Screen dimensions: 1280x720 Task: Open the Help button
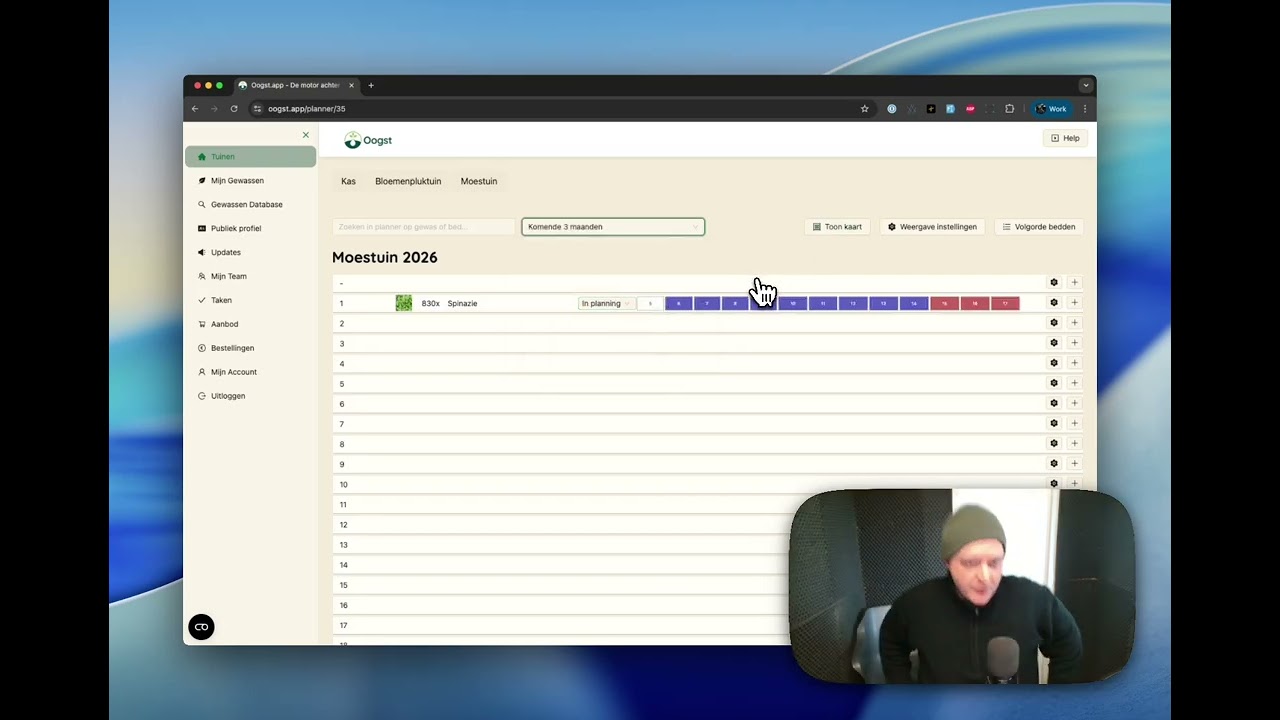[x=1065, y=138]
